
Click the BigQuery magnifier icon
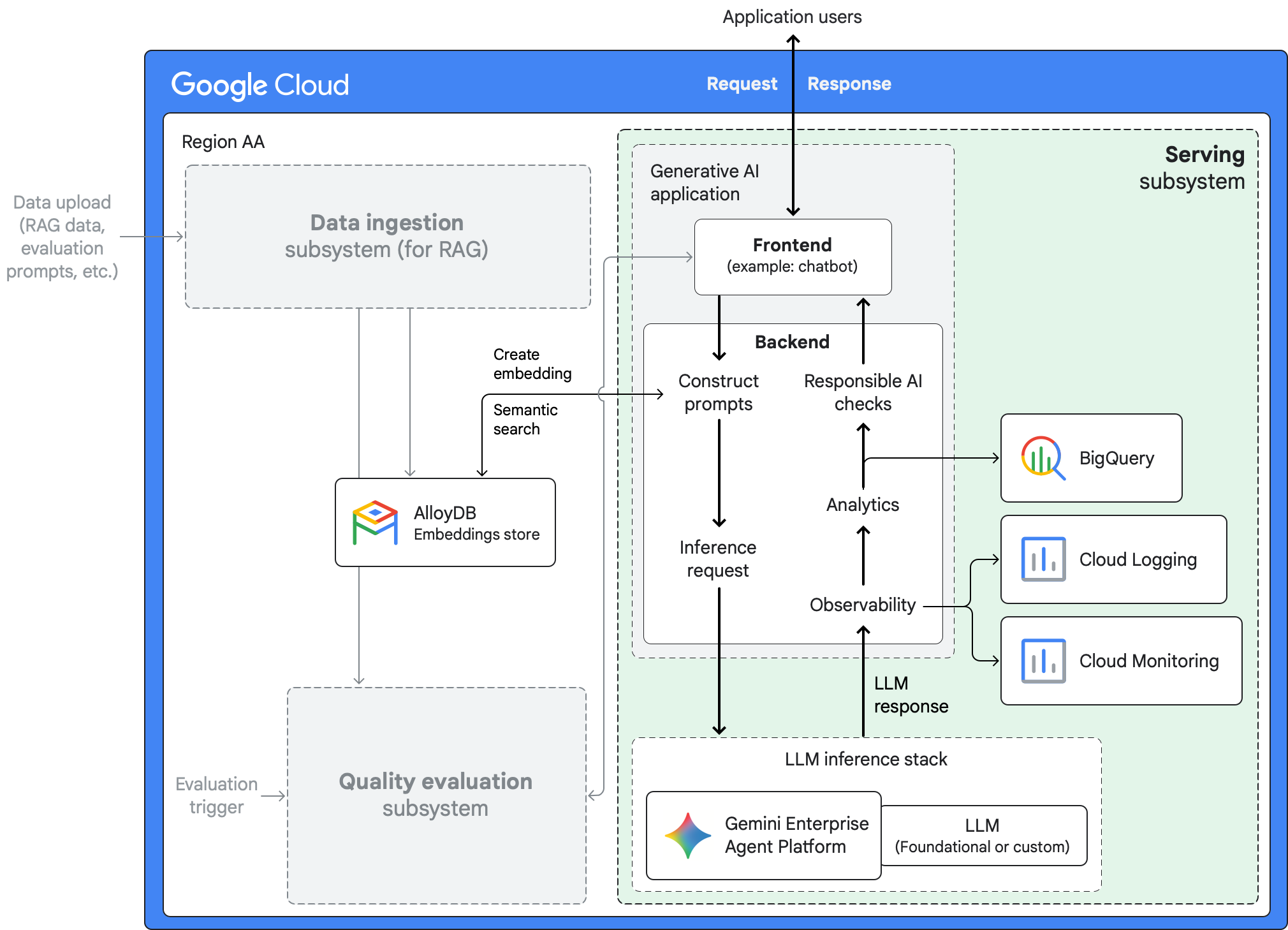point(1043,458)
